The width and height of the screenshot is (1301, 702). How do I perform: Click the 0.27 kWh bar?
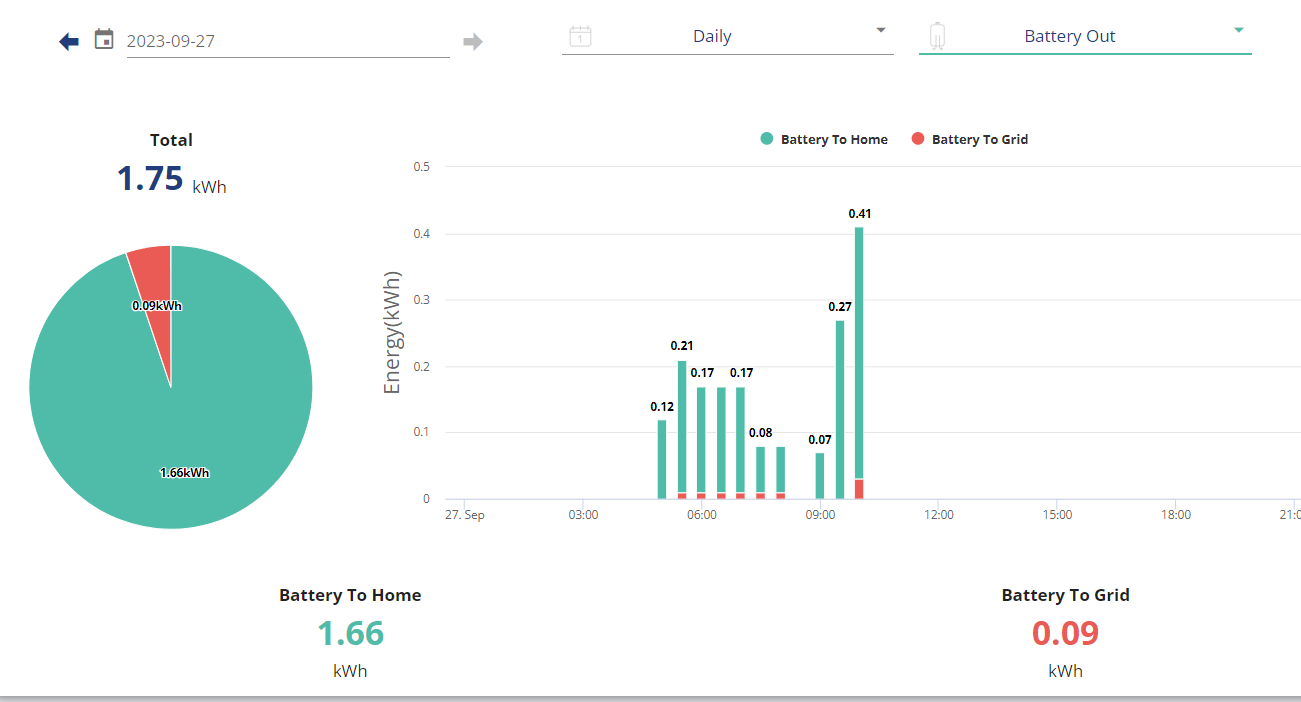[840, 410]
